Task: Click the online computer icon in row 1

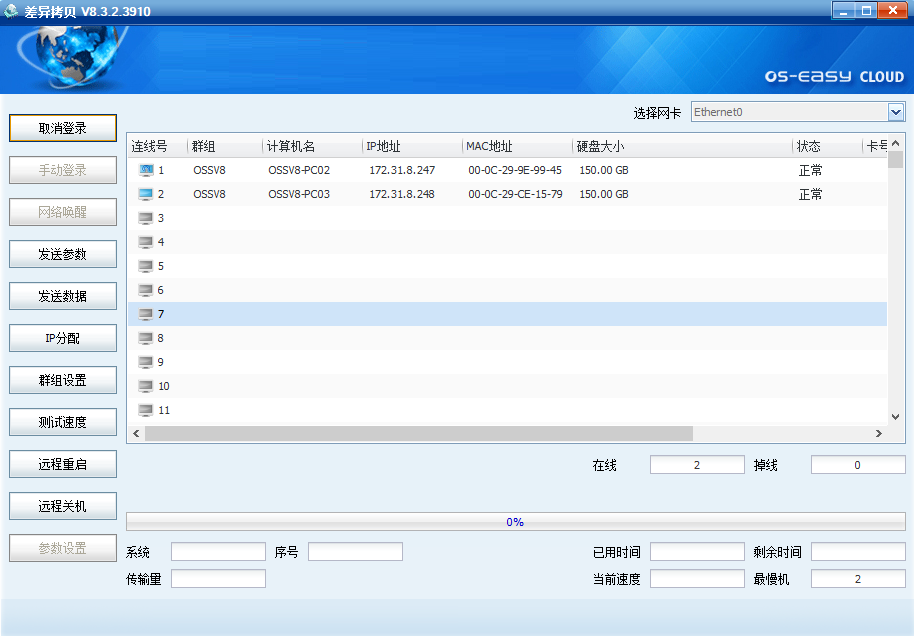Action: (x=146, y=170)
